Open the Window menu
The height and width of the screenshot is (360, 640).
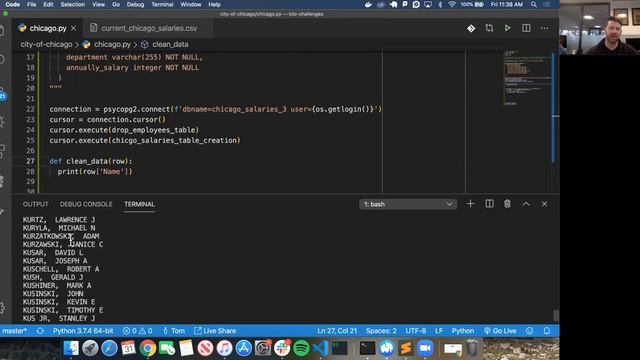point(191,4)
